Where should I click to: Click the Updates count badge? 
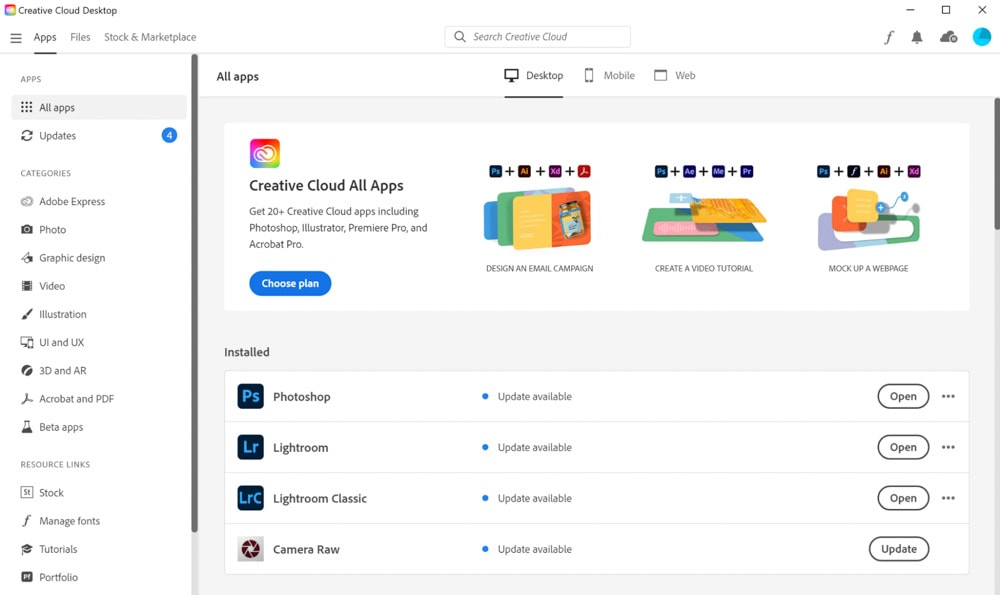tap(169, 135)
